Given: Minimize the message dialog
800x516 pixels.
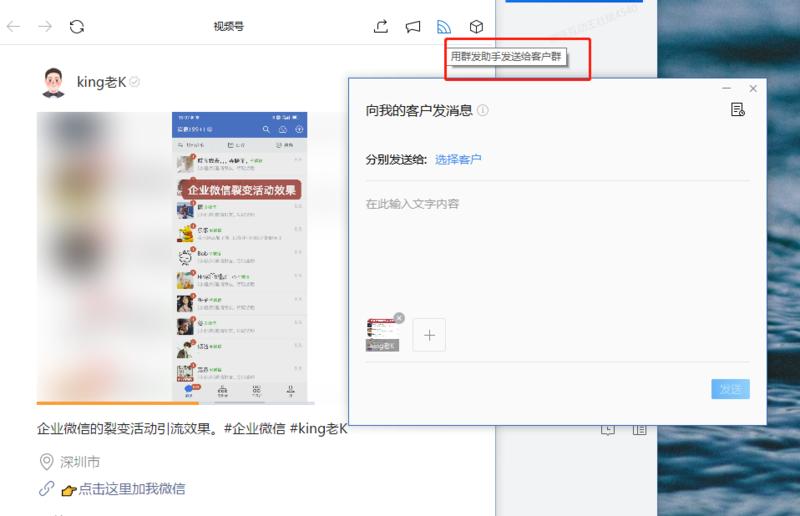Looking at the screenshot, I should click(727, 88).
